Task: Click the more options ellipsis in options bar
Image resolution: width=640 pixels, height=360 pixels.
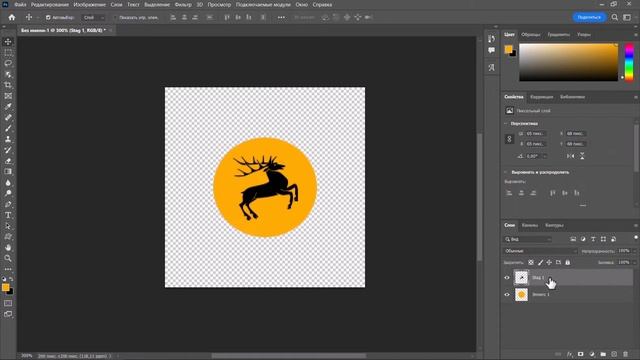Action: pos(281,17)
